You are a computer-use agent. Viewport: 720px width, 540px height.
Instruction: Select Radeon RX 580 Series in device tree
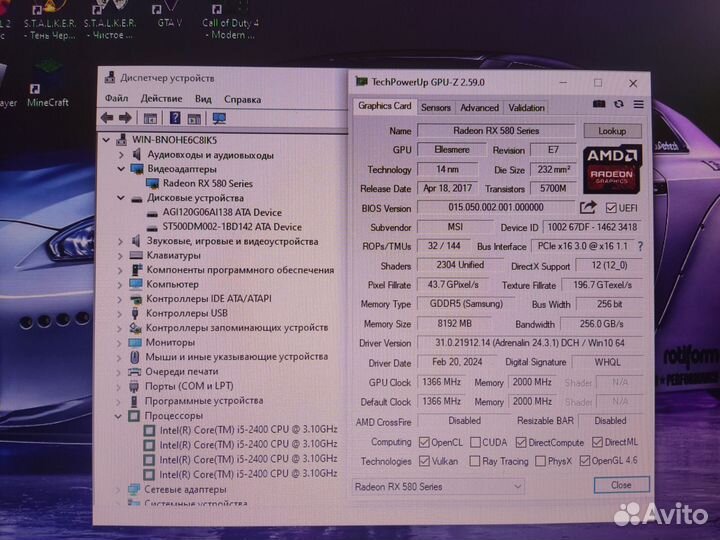208,183
